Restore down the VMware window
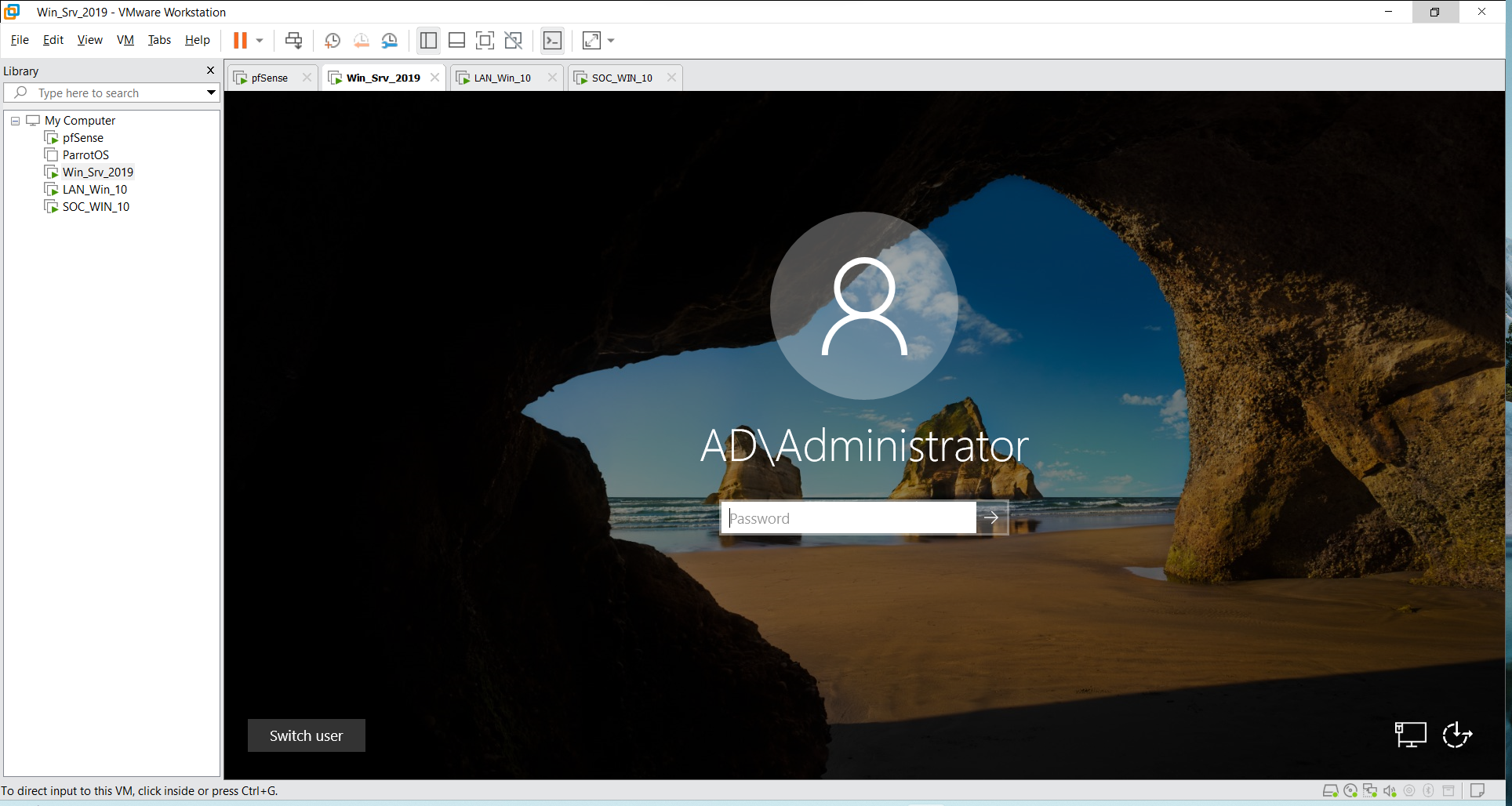 click(1434, 12)
